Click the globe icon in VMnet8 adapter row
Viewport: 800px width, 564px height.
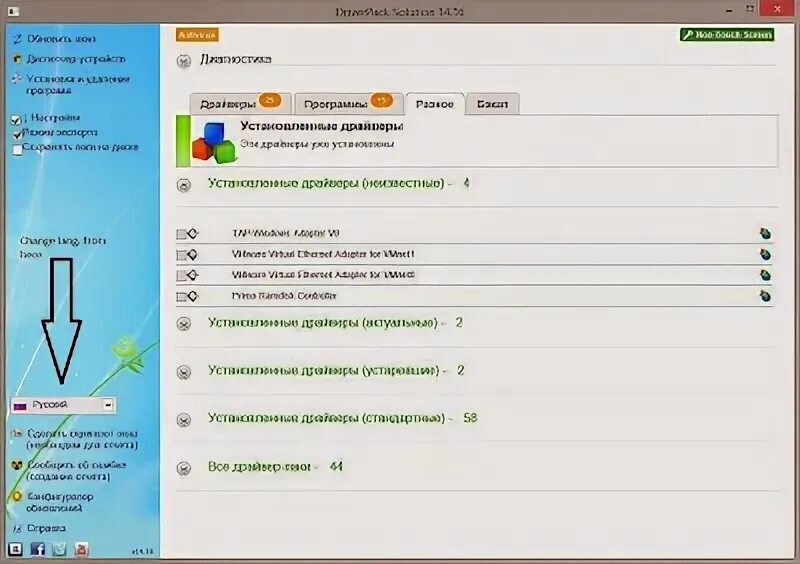(765, 275)
